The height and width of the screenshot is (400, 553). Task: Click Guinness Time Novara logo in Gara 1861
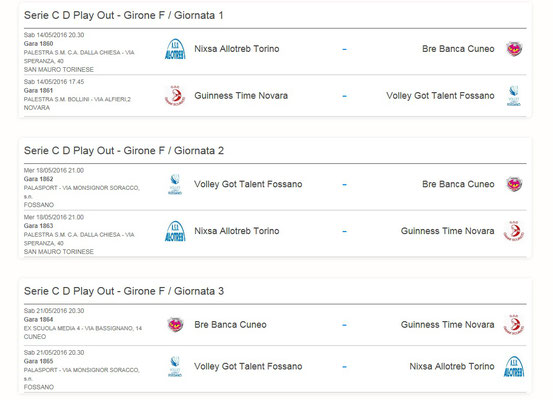pyautogui.click(x=175, y=96)
